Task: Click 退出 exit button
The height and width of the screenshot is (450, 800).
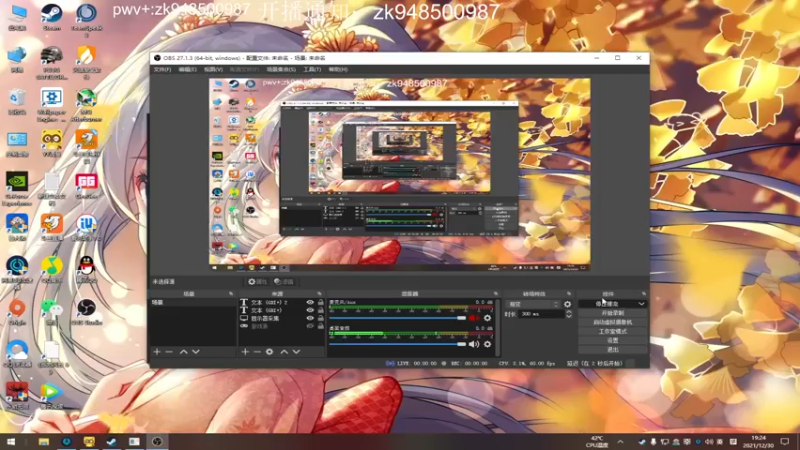Action: coord(612,349)
